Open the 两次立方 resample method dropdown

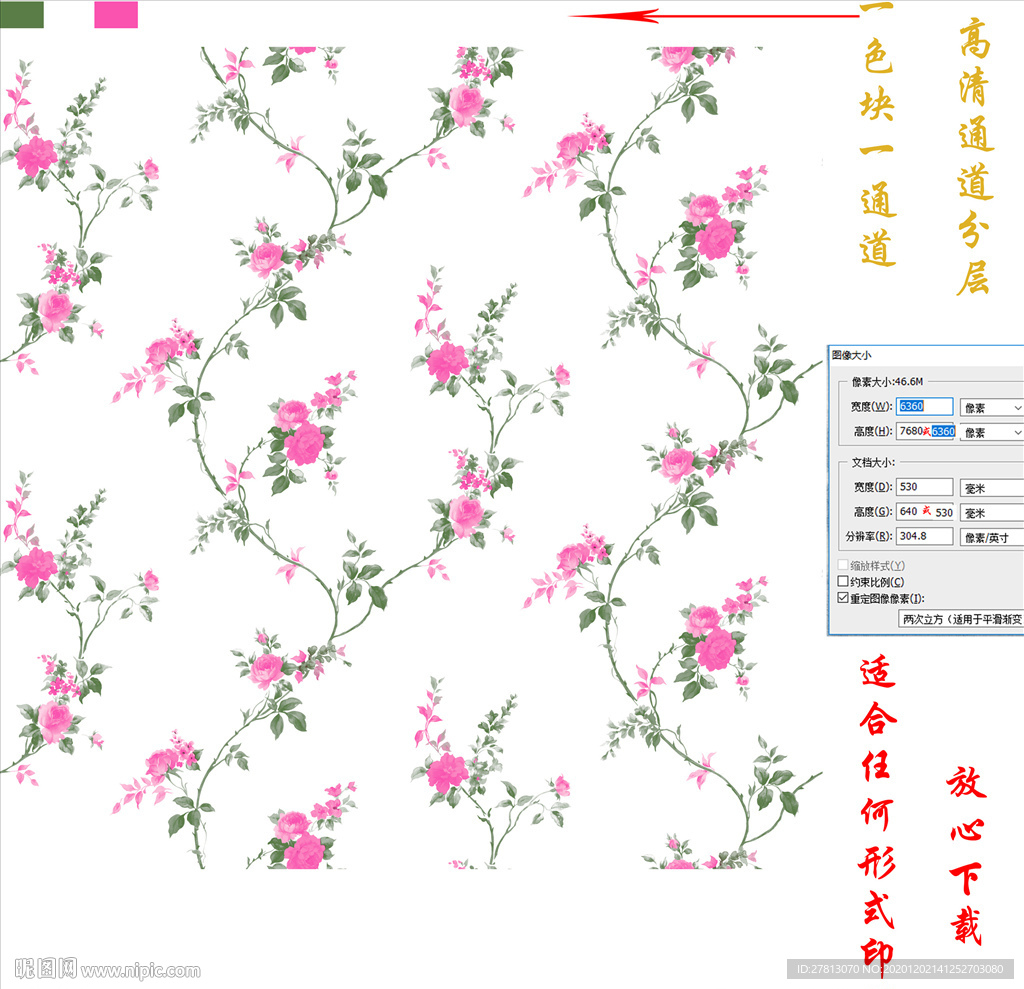click(x=961, y=619)
